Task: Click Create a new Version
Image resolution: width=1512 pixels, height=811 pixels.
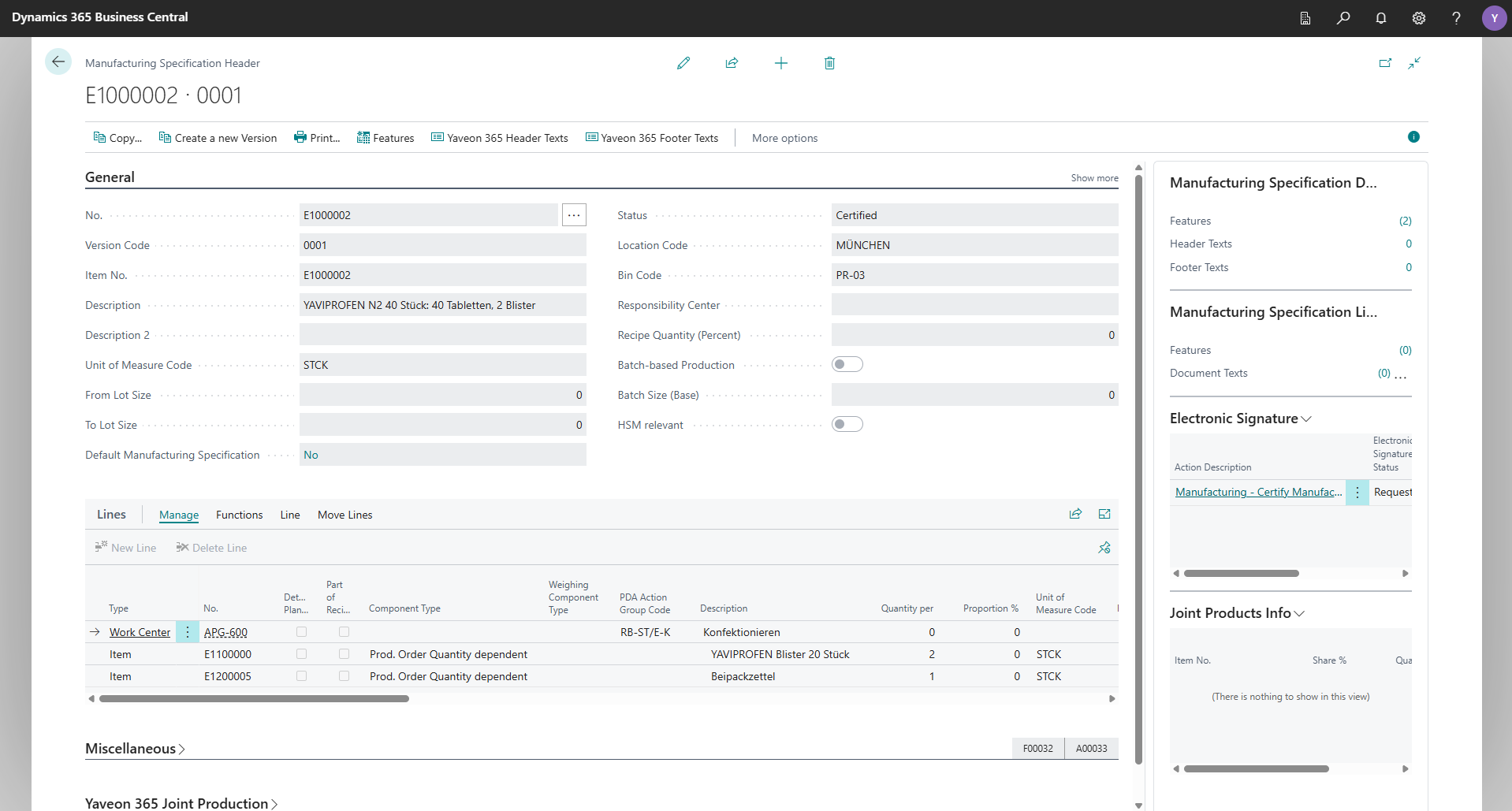Action: pos(218,138)
